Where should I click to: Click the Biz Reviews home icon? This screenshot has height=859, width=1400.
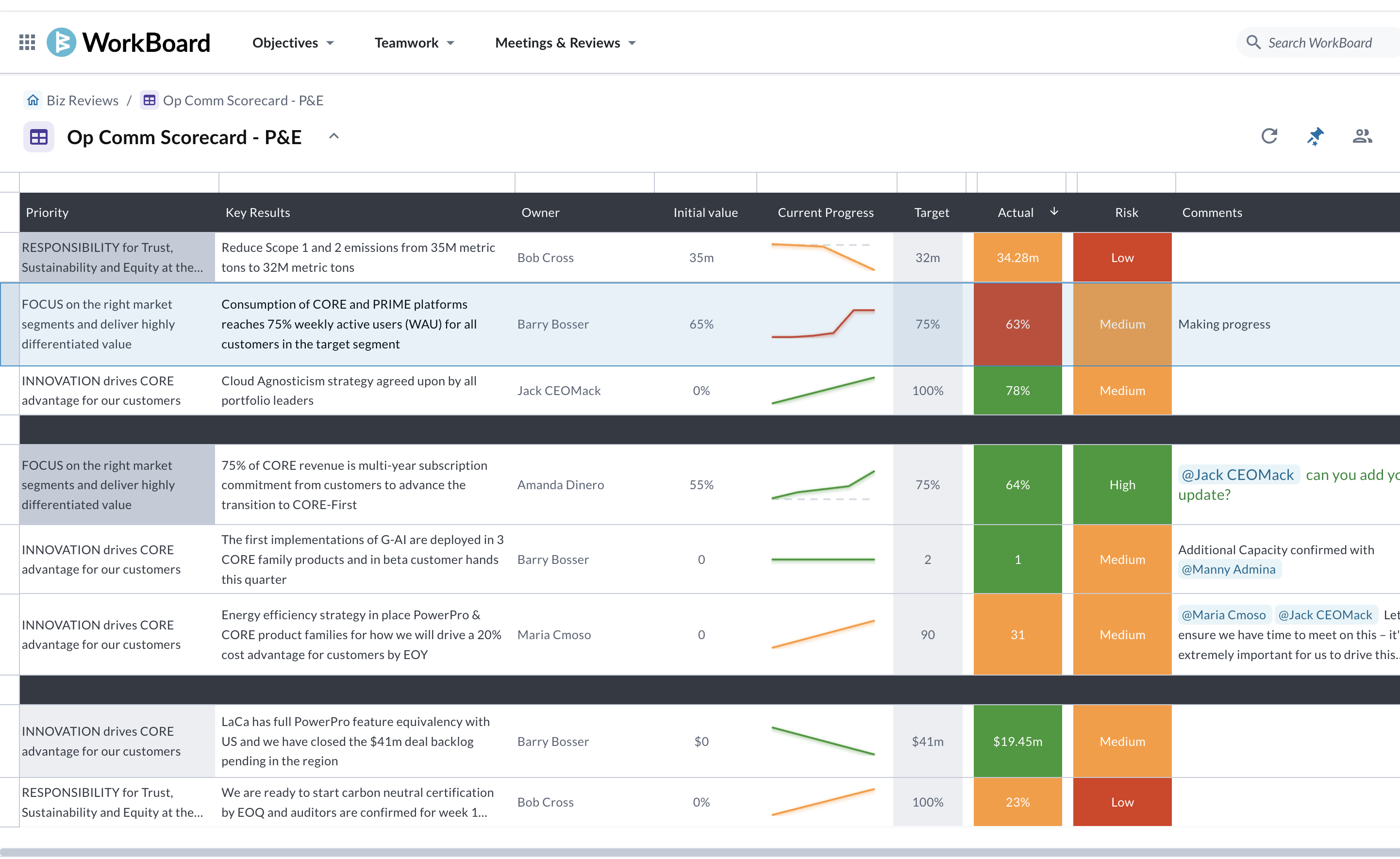point(33,100)
